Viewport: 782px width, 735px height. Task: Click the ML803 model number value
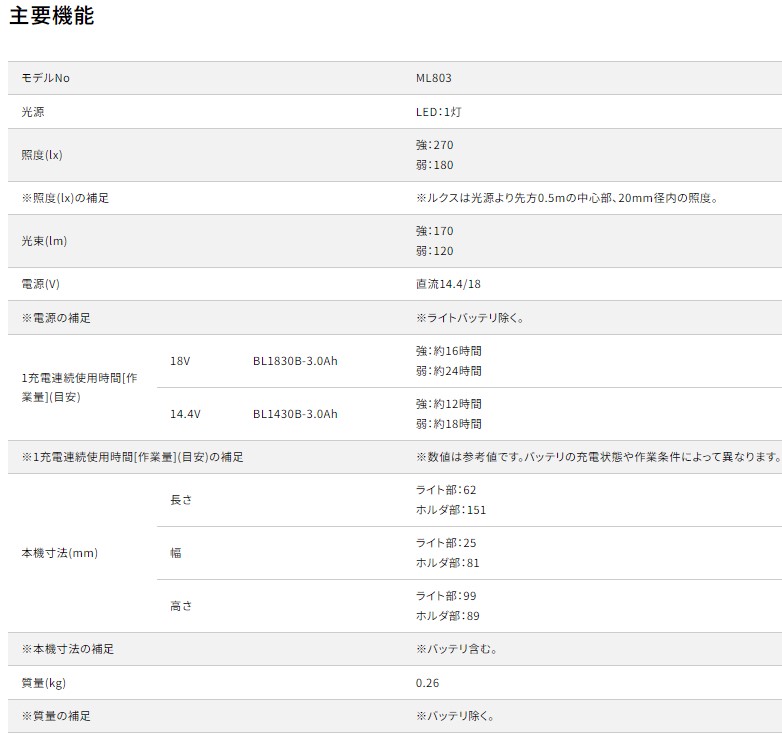(433, 78)
